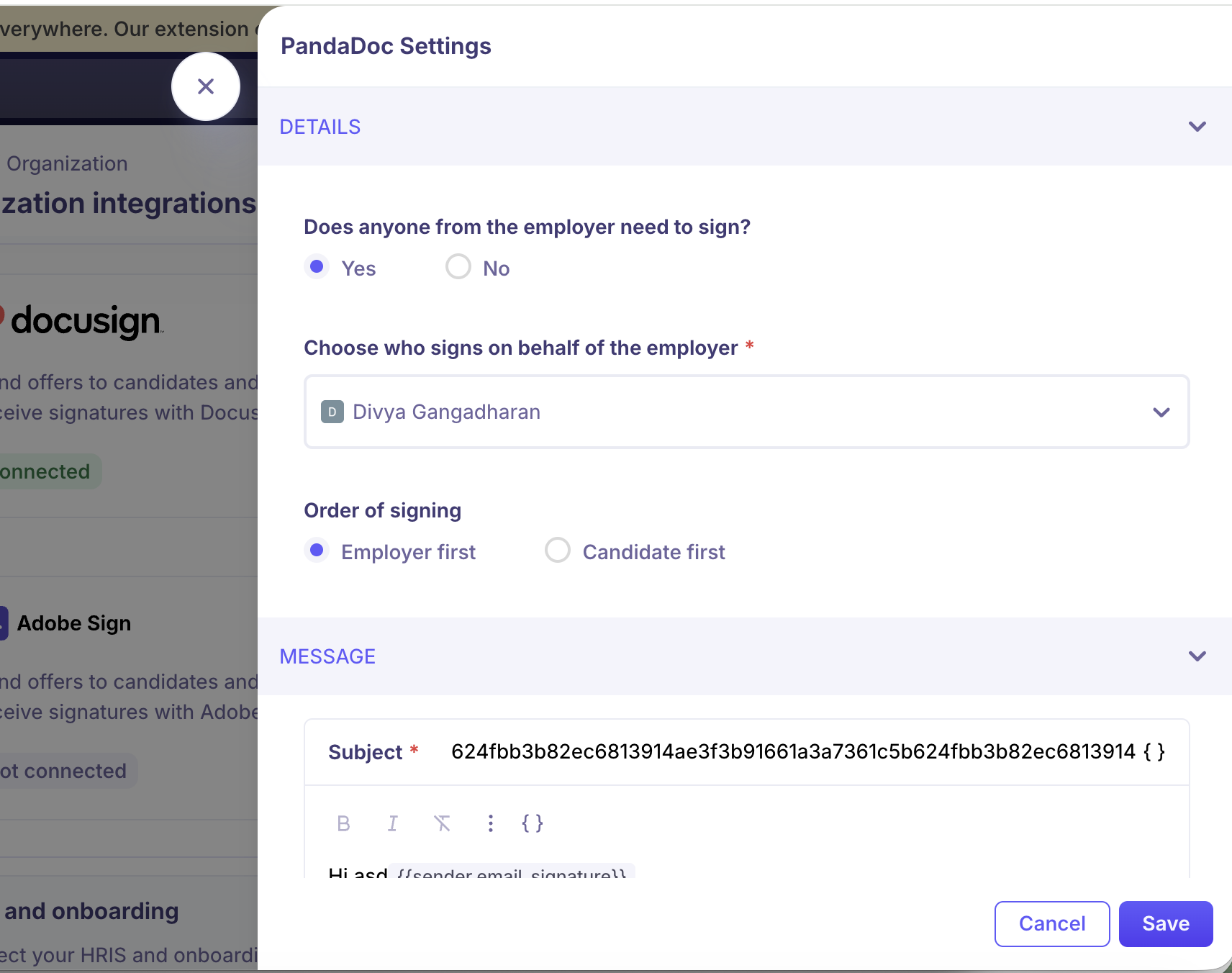Insert variable using message toolbar braces icon

tap(532, 823)
